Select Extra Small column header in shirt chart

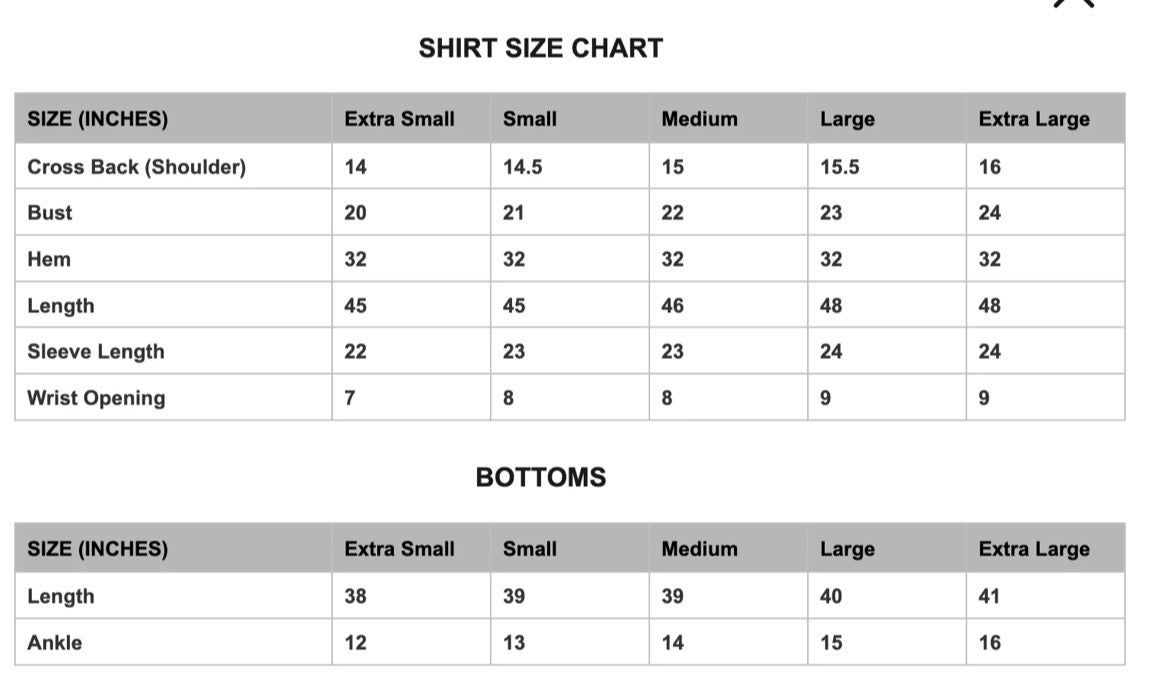pyautogui.click(x=399, y=119)
